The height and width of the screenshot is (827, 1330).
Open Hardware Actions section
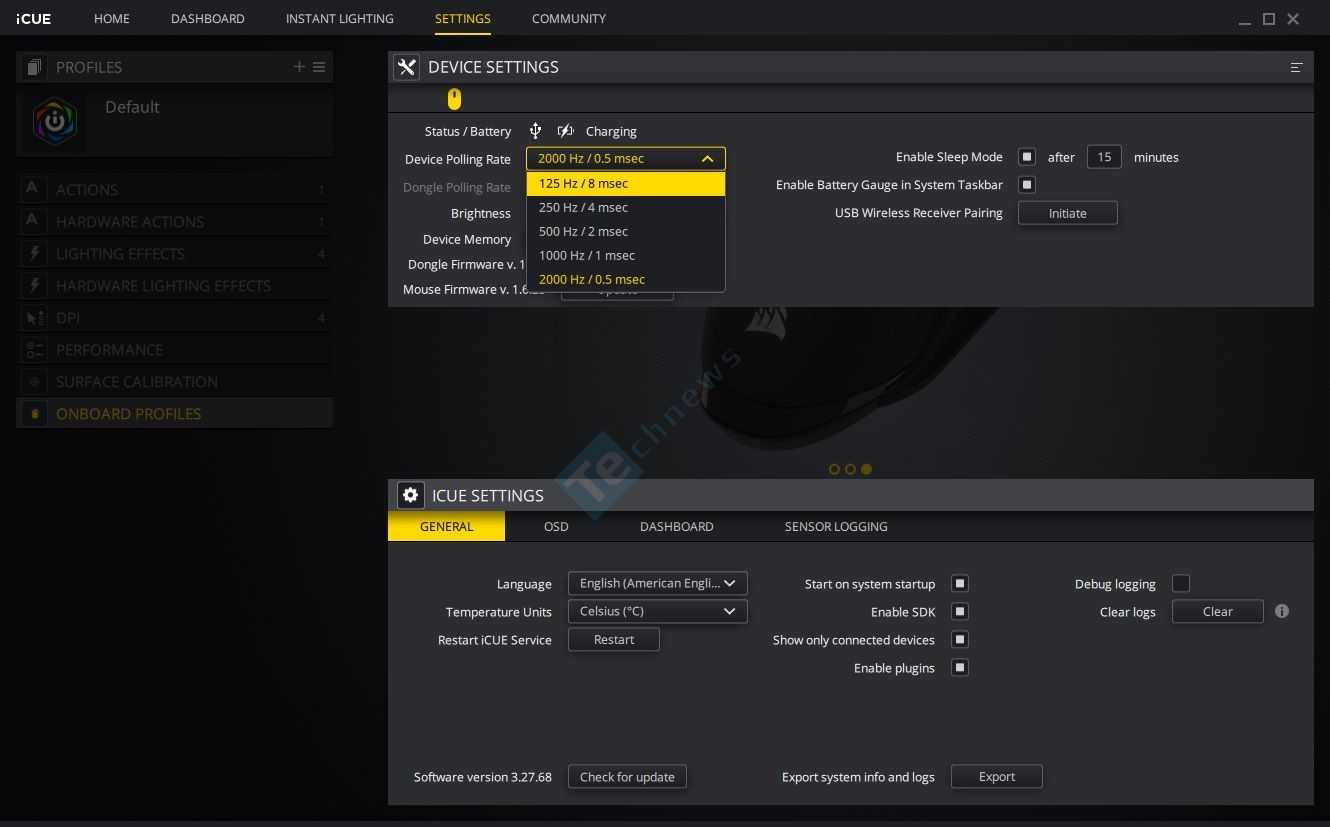coord(175,222)
